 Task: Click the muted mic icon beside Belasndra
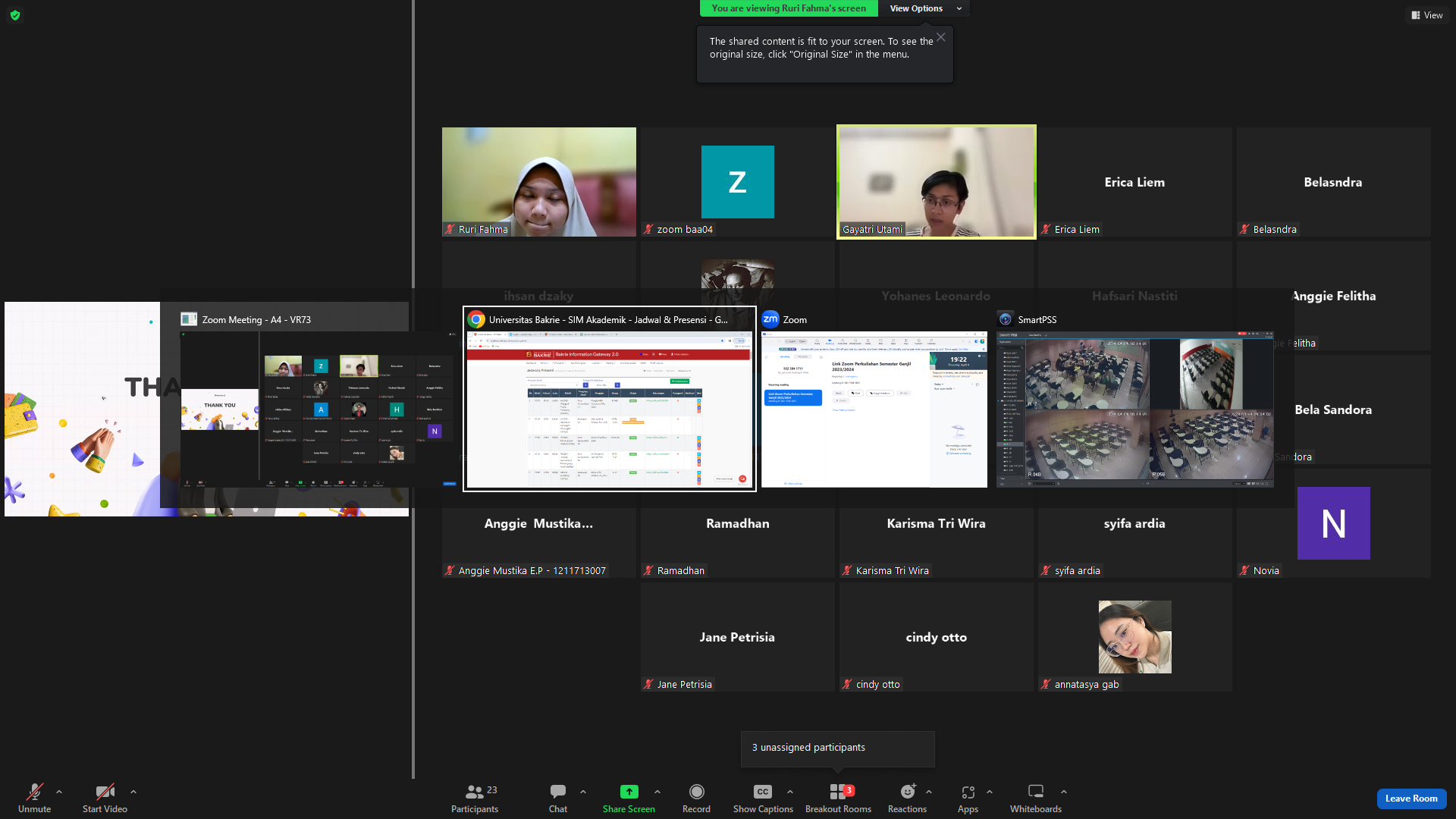coord(1245,229)
